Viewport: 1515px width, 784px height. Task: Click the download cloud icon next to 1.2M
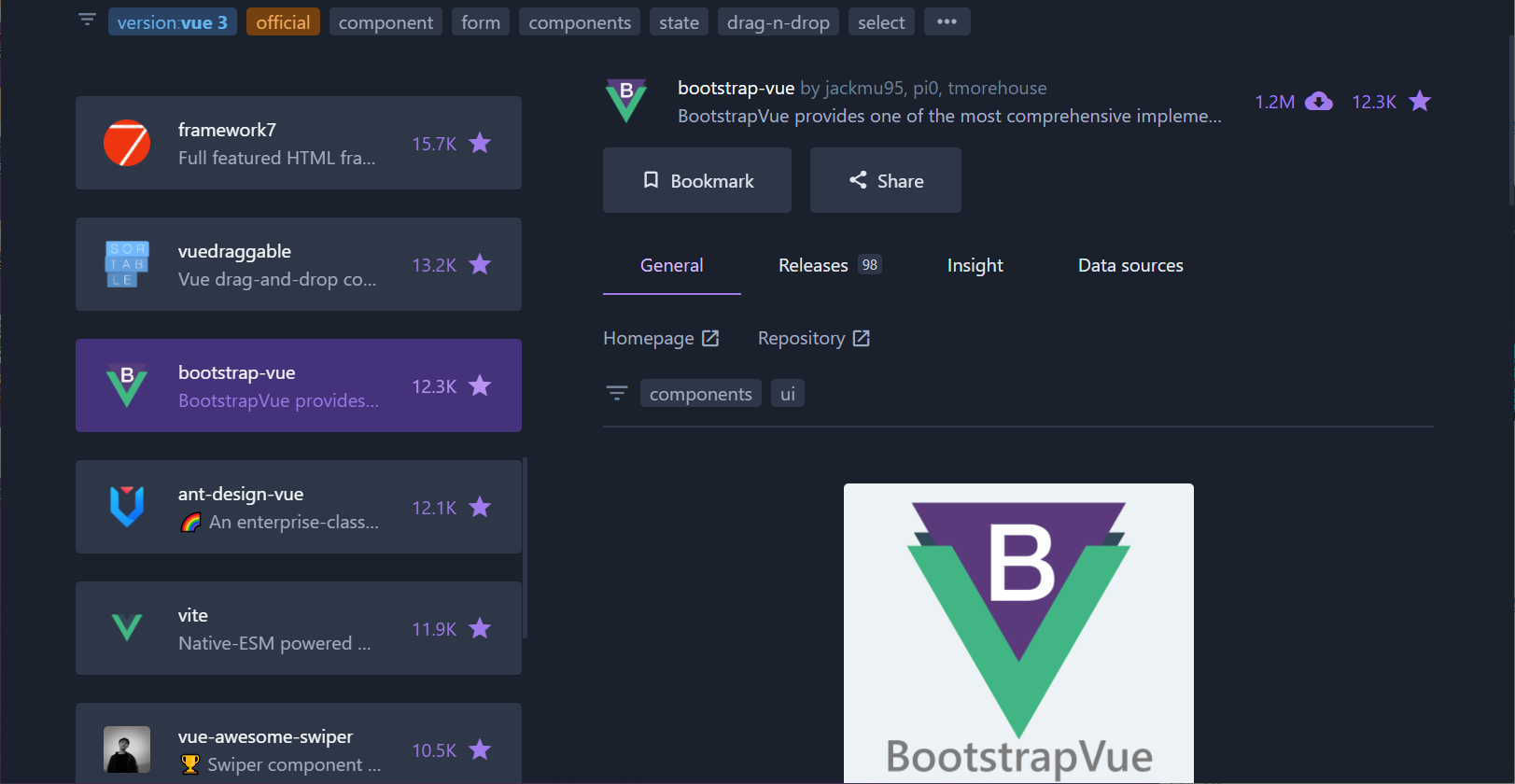click(x=1319, y=101)
